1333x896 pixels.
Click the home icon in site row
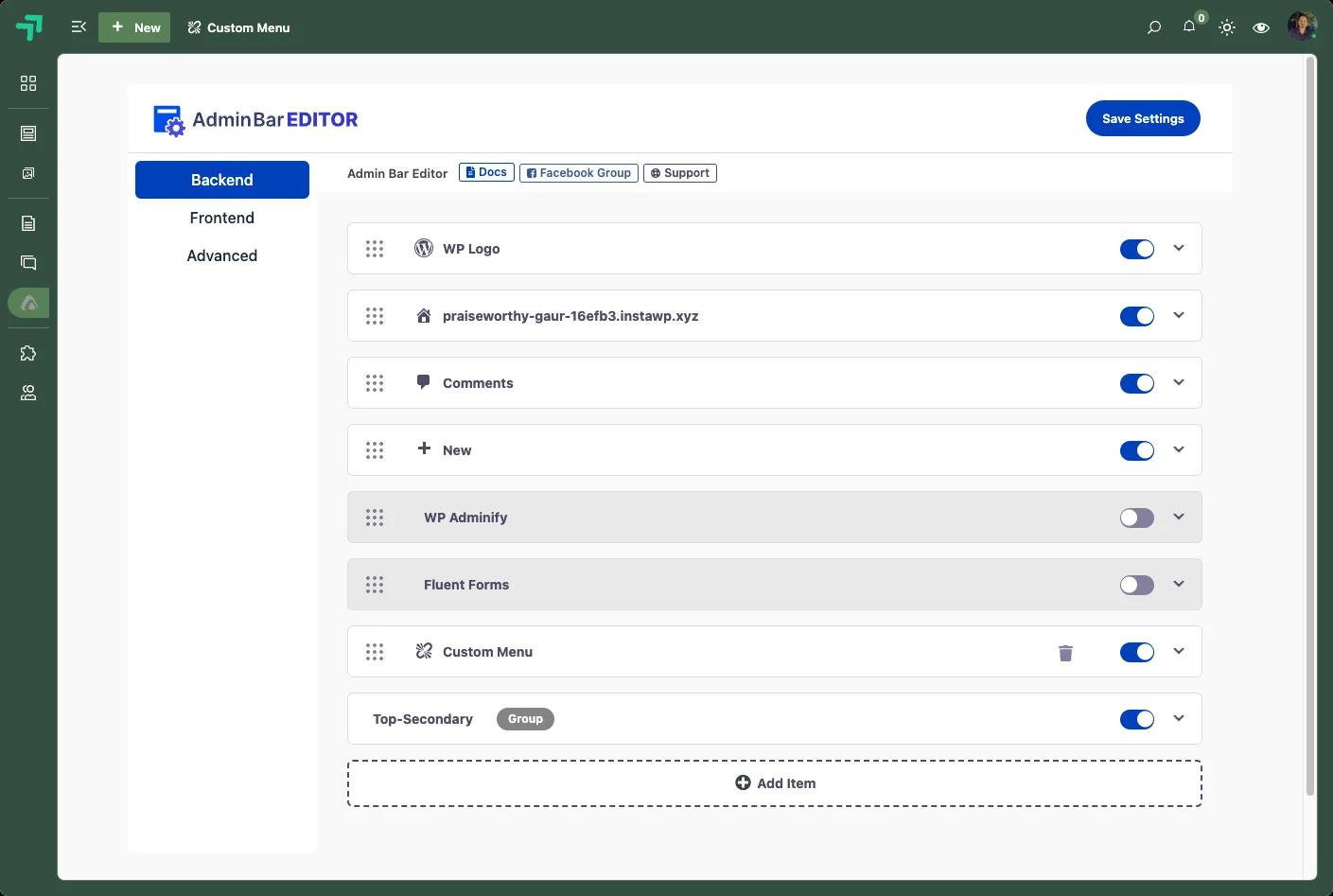424,316
